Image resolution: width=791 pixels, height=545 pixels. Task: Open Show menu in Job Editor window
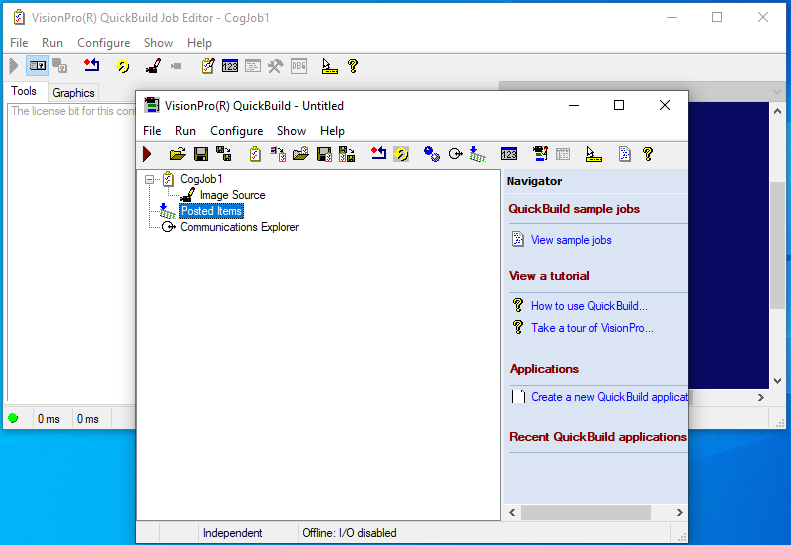[158, 43]
